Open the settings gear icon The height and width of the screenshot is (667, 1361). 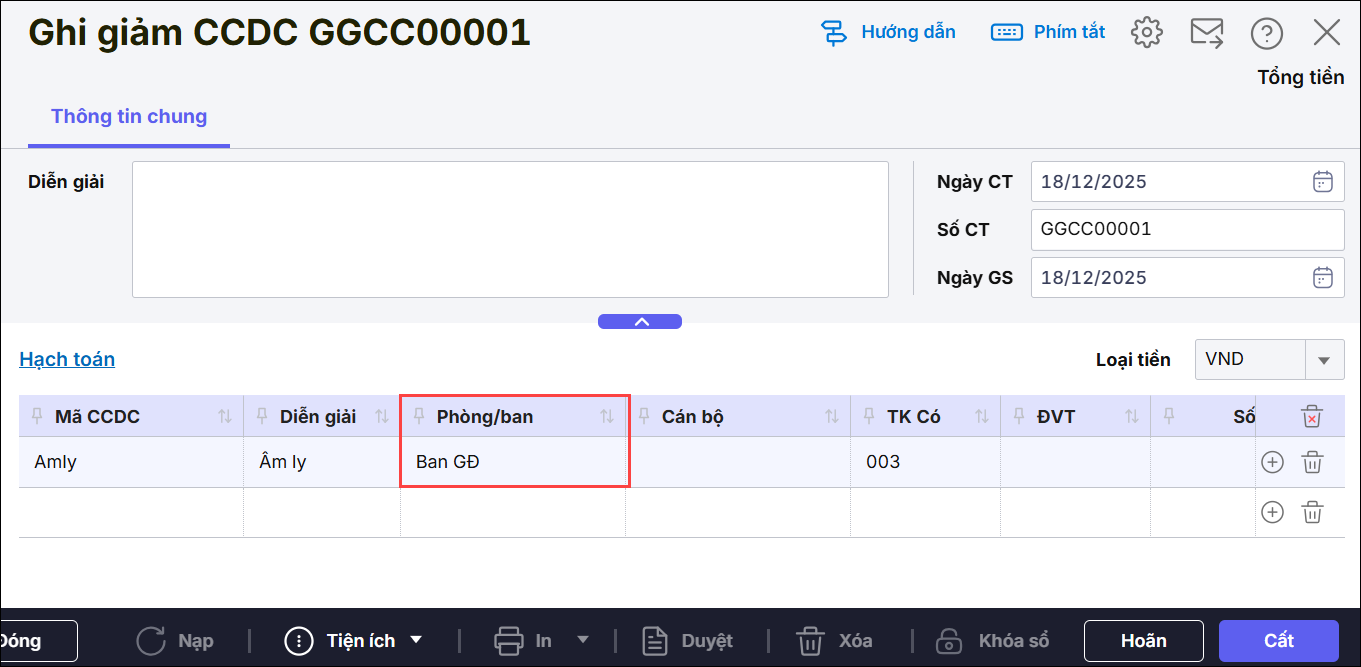point(1146,33)
